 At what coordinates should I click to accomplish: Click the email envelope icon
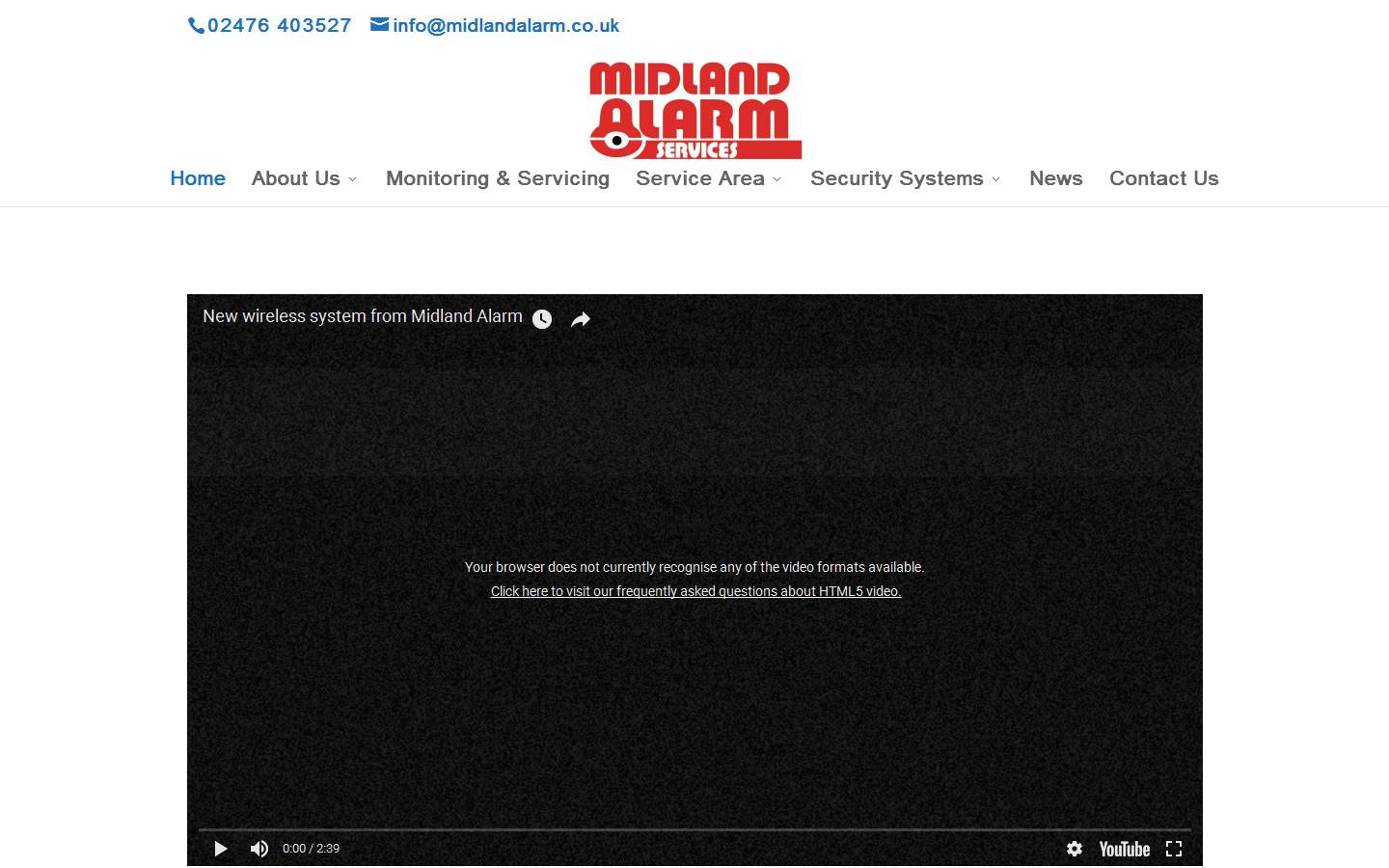coord(377,24)
